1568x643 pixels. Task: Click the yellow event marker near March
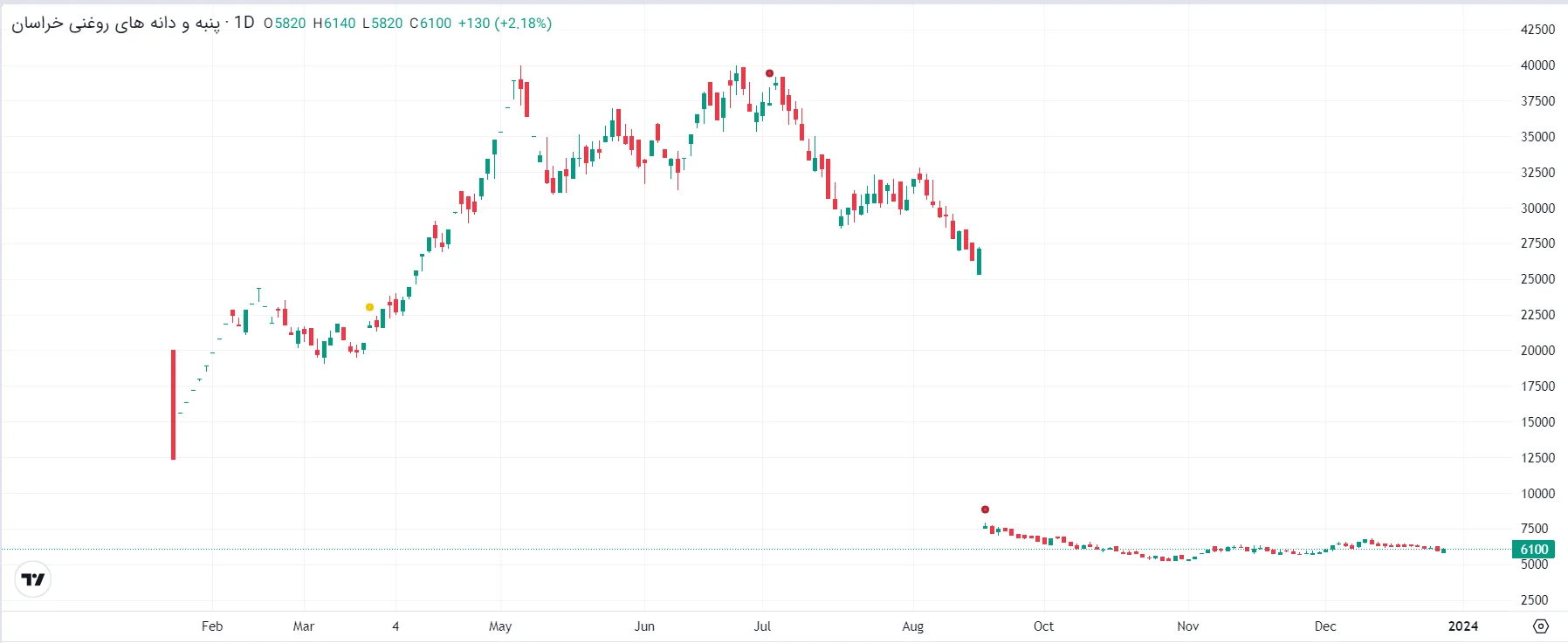[369, 307]
